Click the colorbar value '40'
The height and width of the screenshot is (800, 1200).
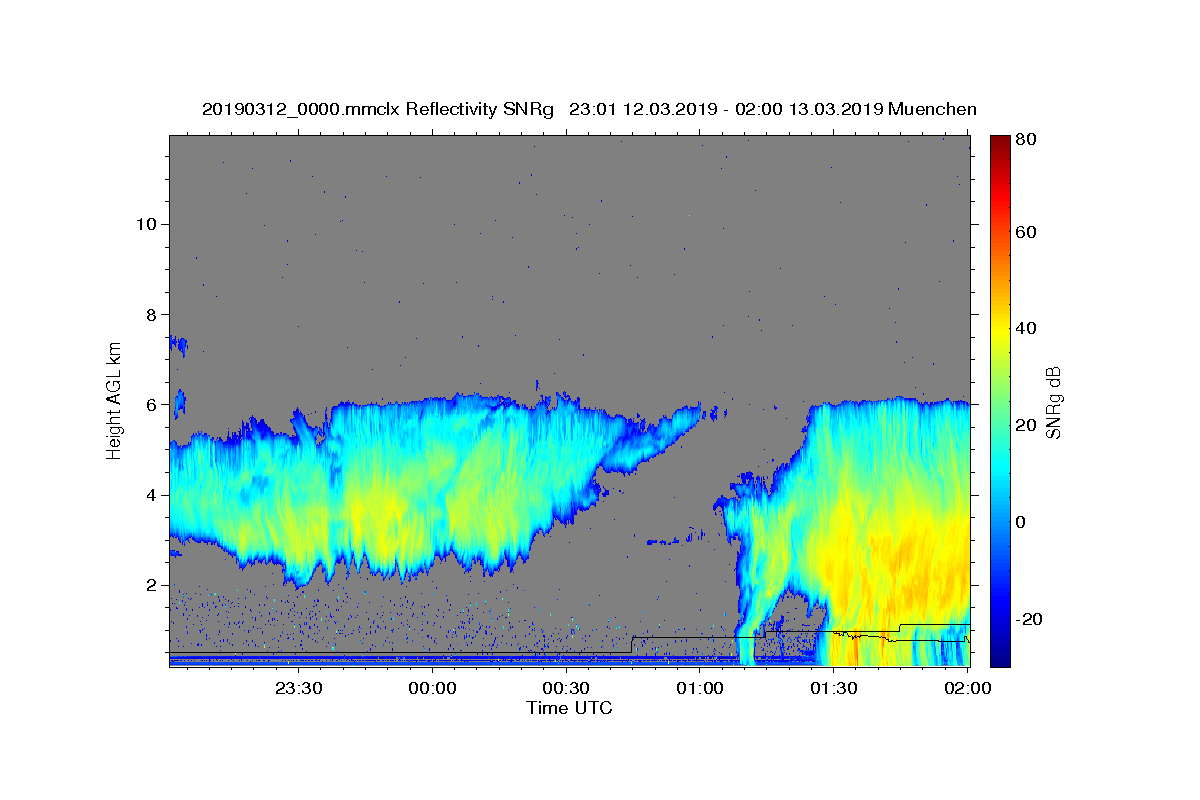1027,329
